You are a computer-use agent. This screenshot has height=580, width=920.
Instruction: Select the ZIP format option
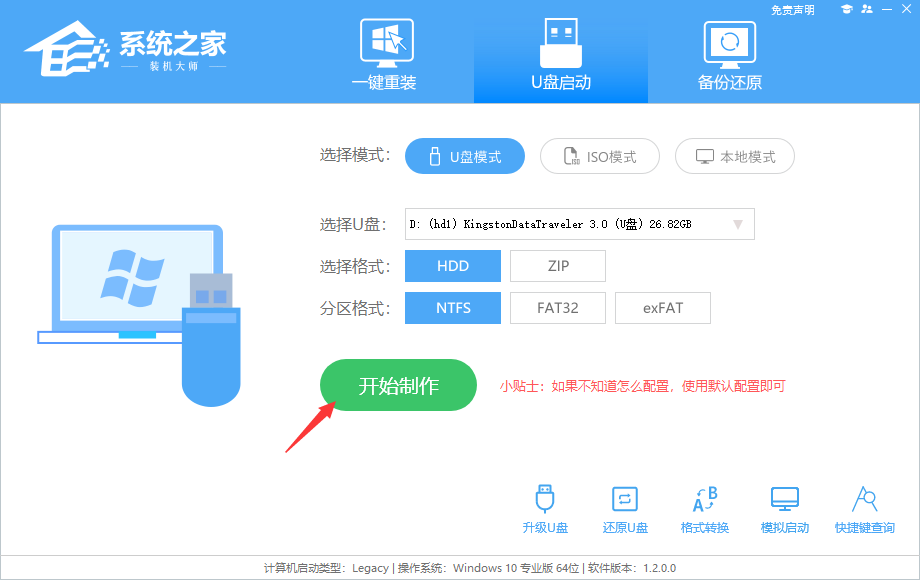pos(557,265)
